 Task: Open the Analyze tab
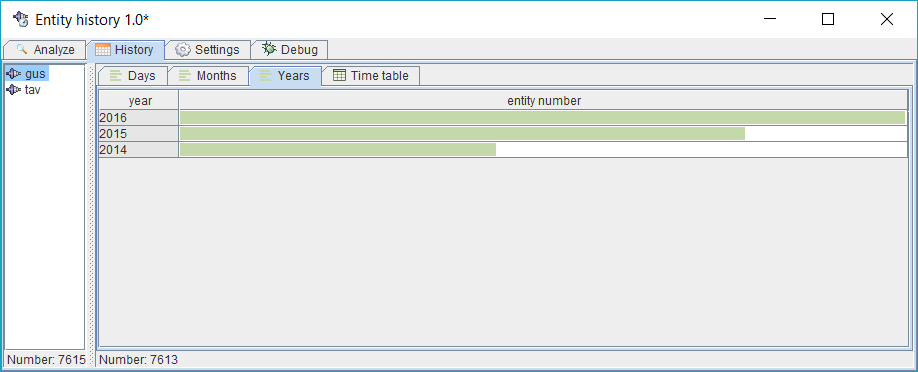pyautogui.click(x=44, y=50)
